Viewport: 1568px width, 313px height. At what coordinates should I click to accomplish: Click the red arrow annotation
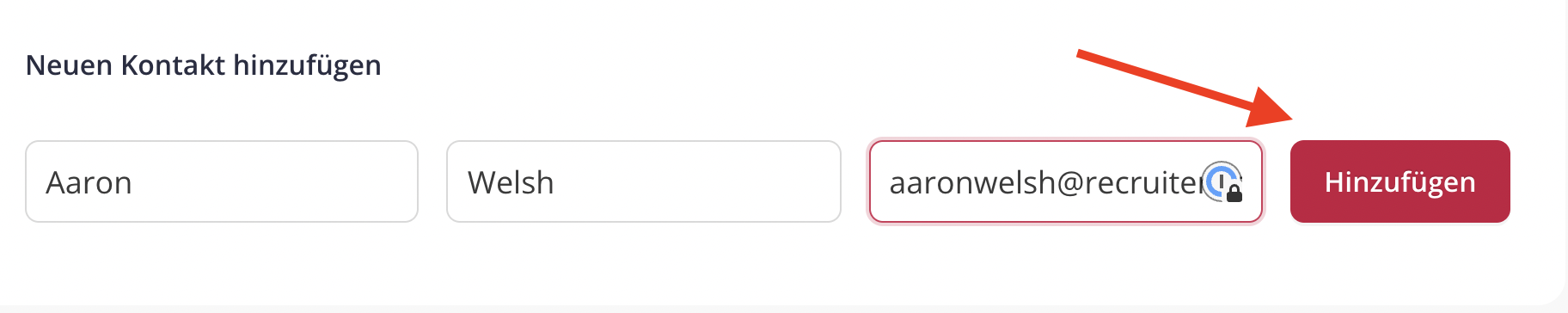pyautogui.click(x=1185, y=89)
